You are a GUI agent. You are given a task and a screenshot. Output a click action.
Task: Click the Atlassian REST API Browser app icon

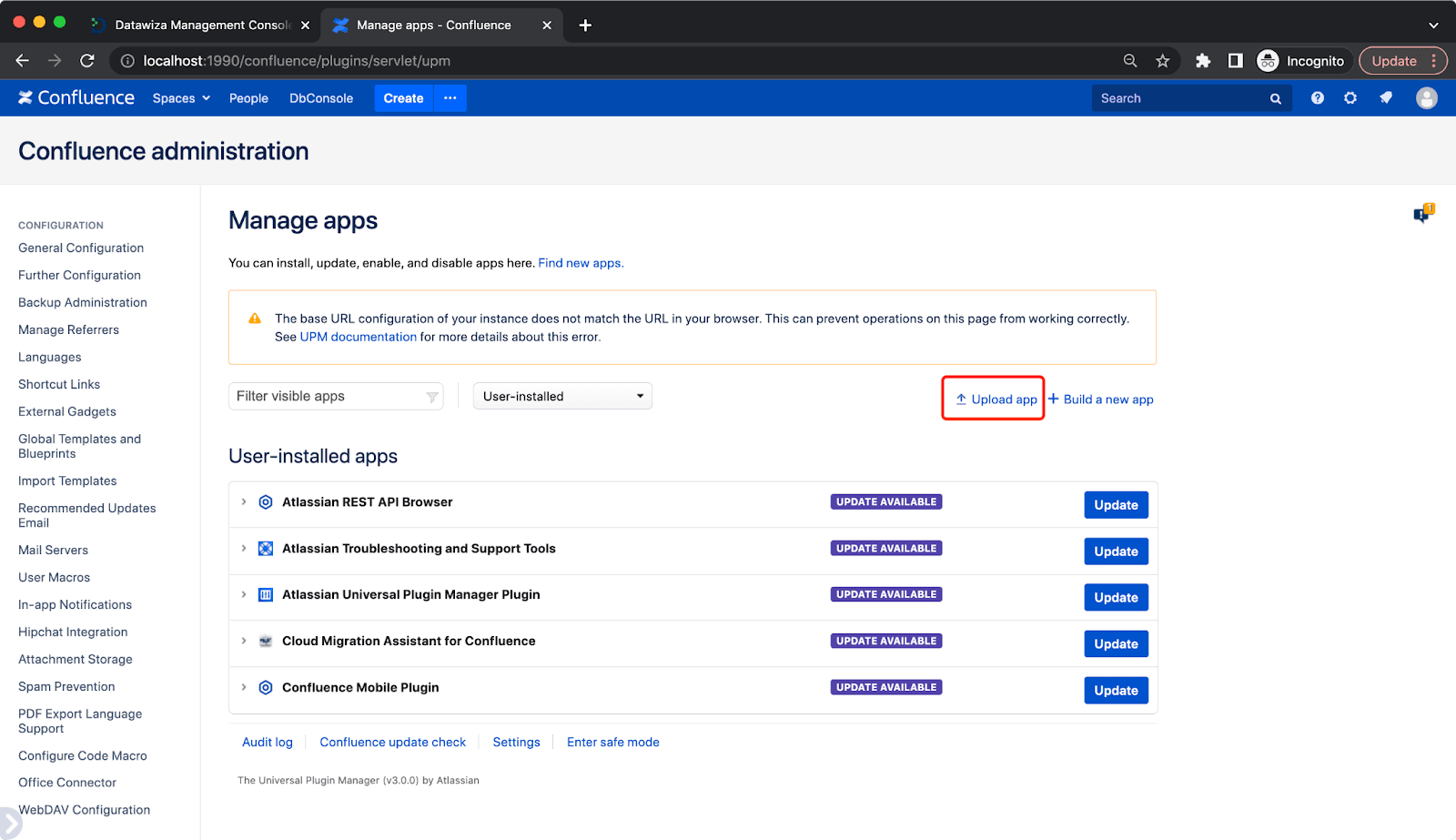coord(266,502)
